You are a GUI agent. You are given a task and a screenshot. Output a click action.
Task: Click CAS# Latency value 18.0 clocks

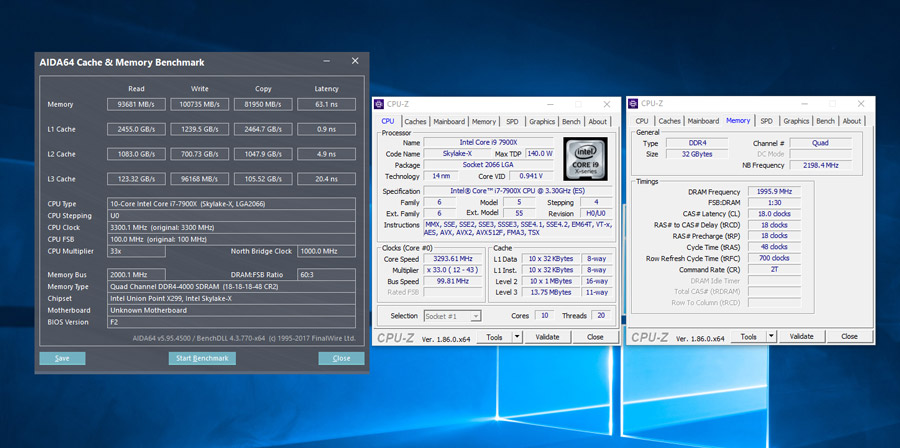pyautogui.click(x=774, y=213)
